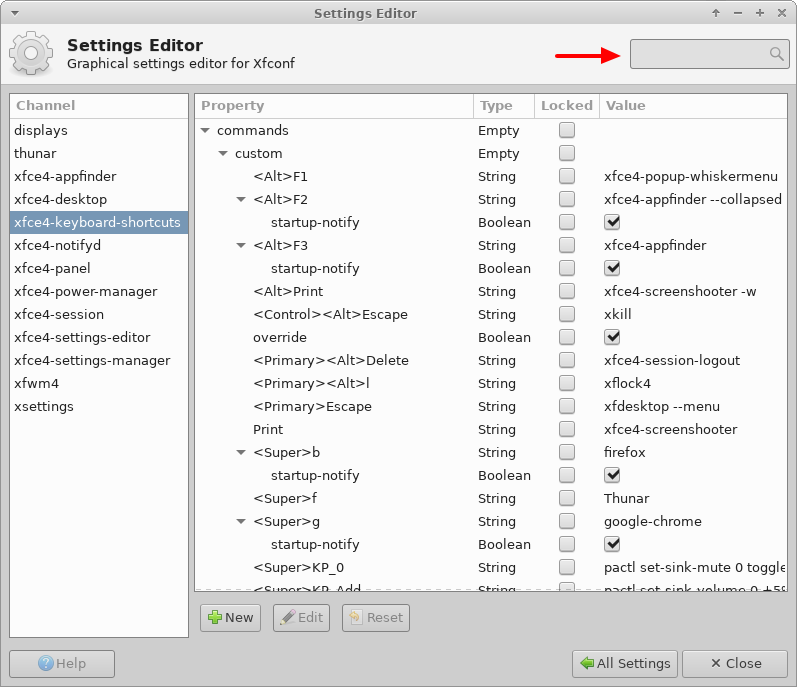This screenshot has width=797, height=687.
Task: Select the xfwm4 channel
Action: pos(35,383)
